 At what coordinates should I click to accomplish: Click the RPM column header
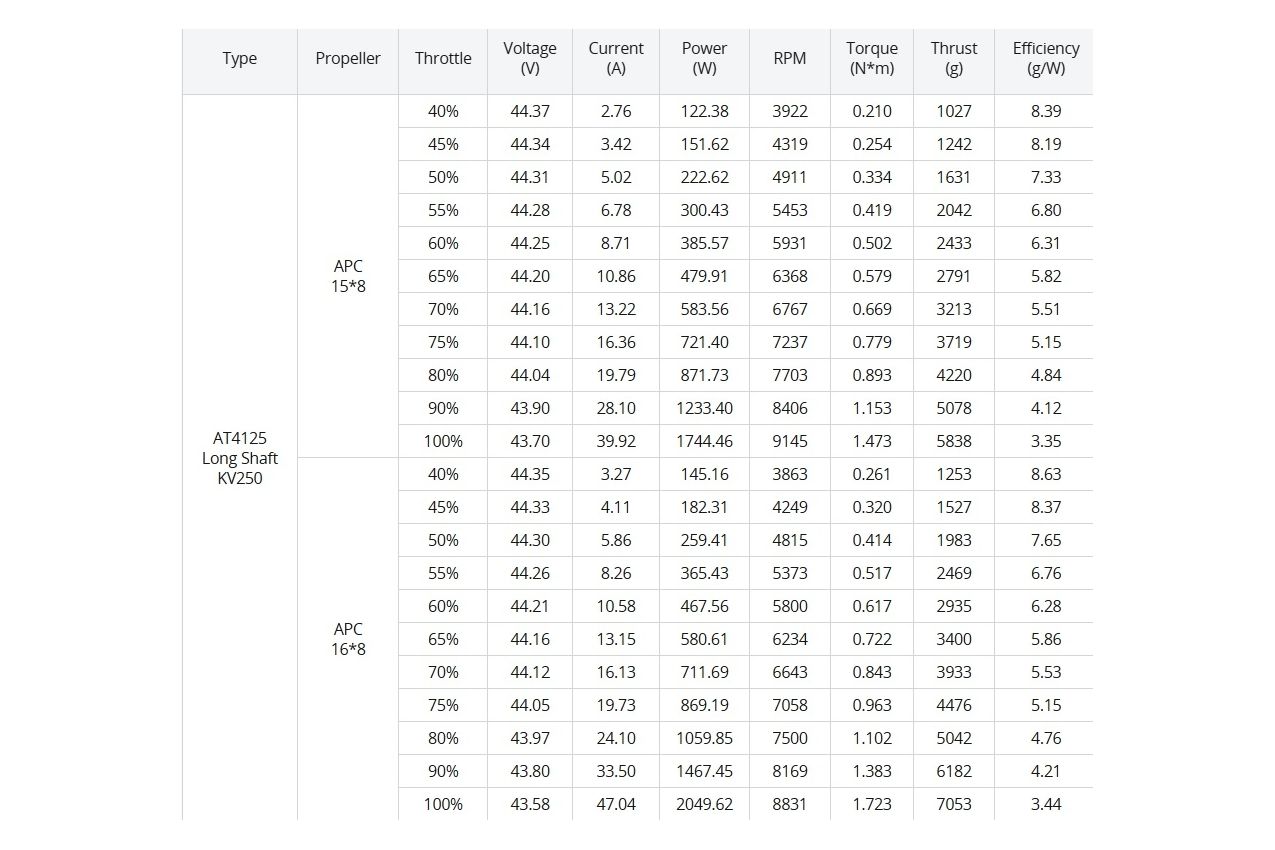790,58
